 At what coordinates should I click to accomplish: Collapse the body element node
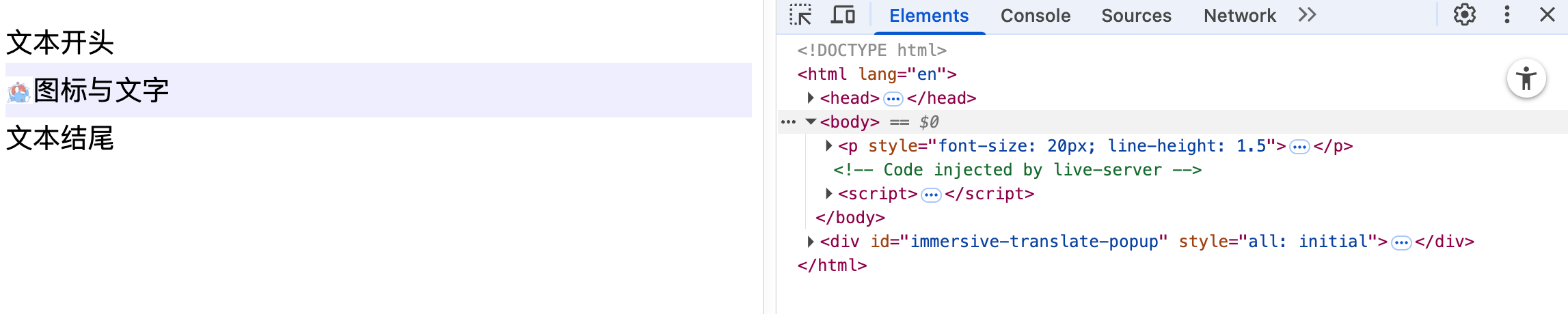[811, 122]
